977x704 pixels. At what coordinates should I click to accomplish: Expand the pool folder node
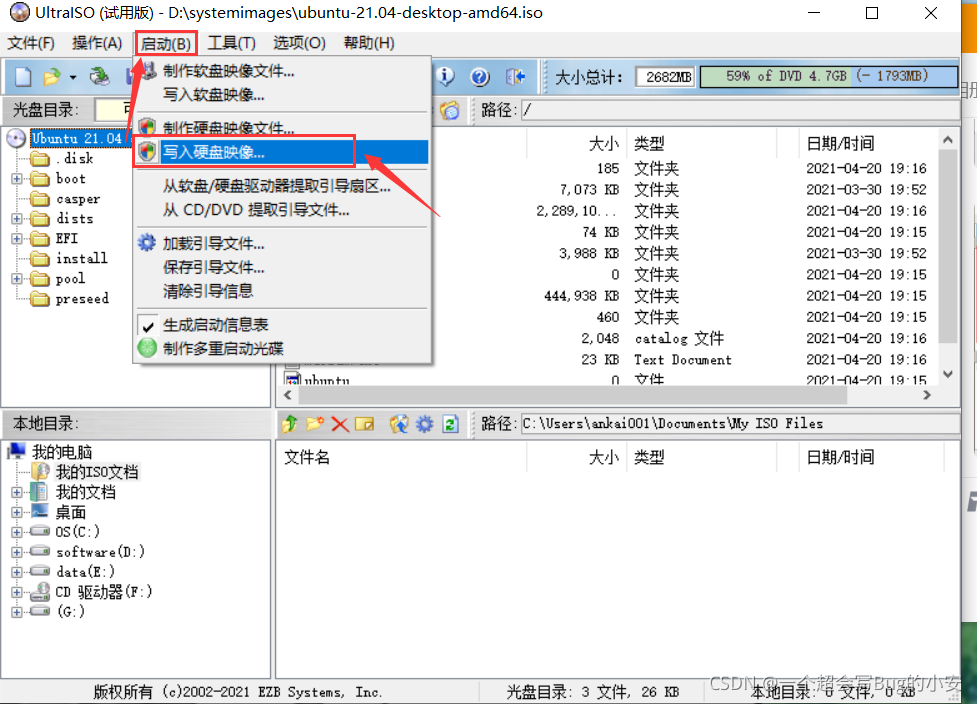(17, 278)
